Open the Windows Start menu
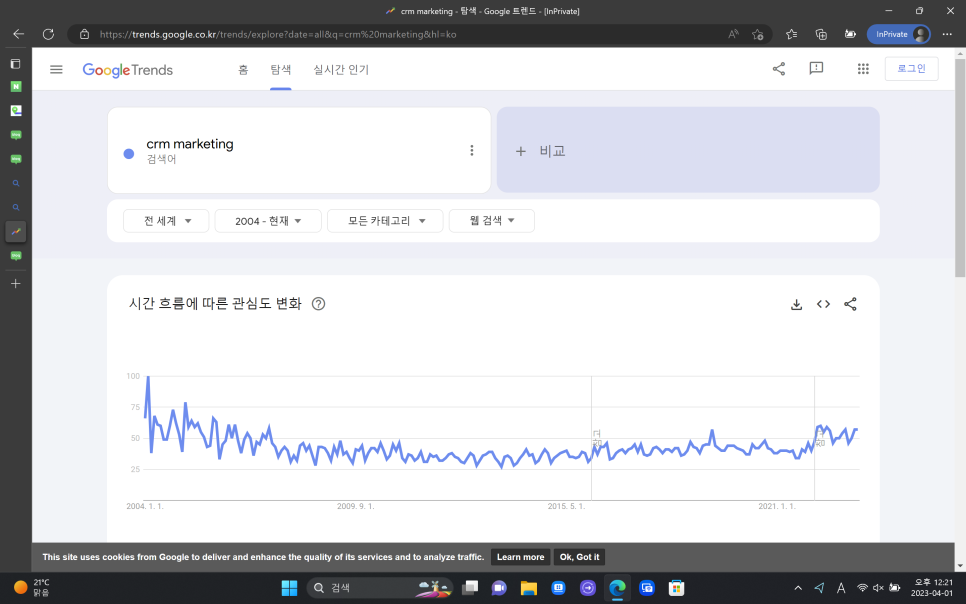 point(289,588)
